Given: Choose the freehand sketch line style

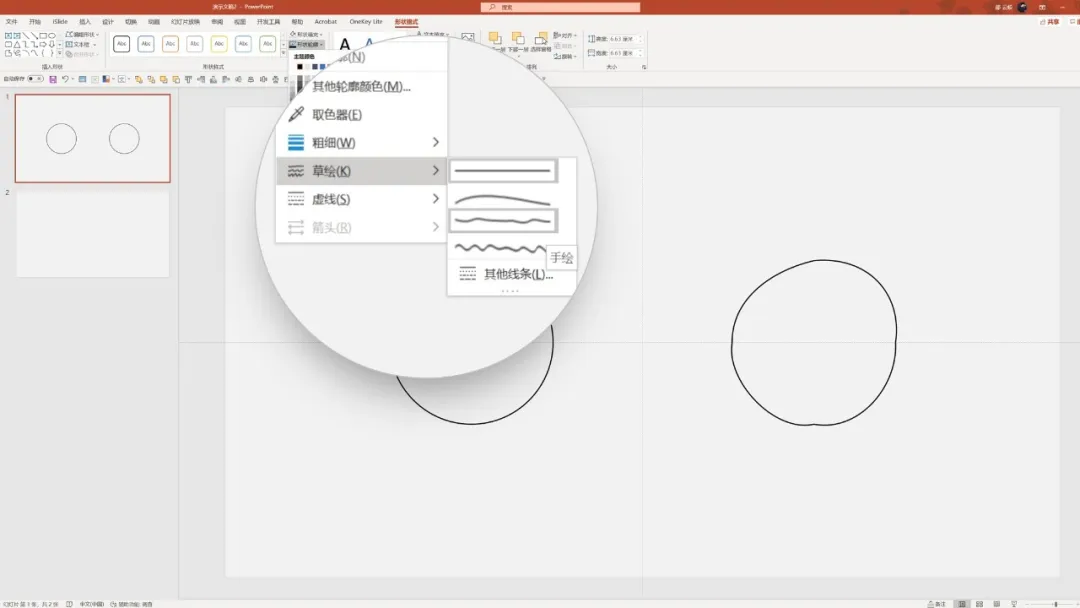Looking at the screenshot, I should [503, 221].
